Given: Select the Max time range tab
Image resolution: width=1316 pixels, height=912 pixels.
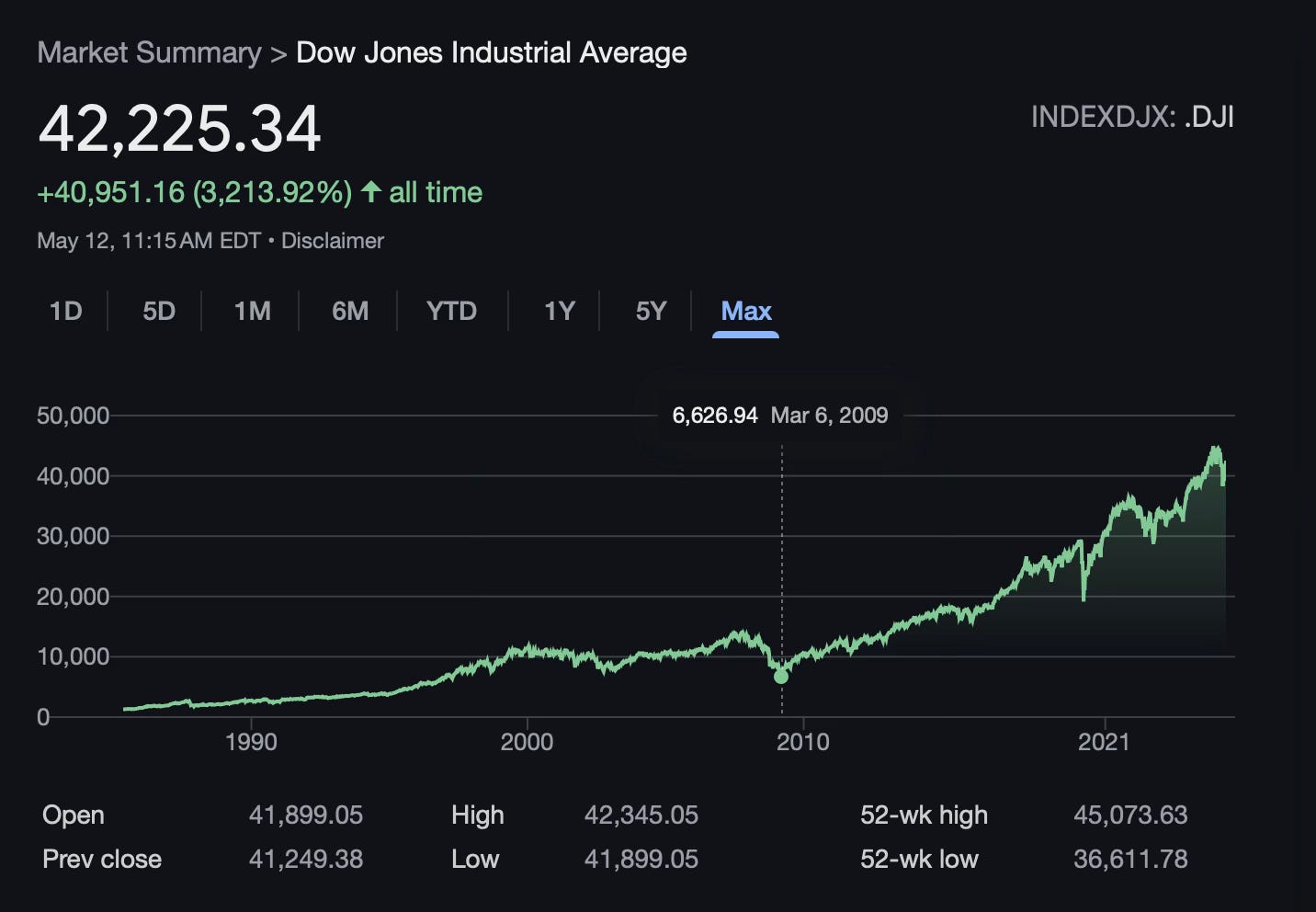Looking at the screenshot, I should (x=745, y=311).
